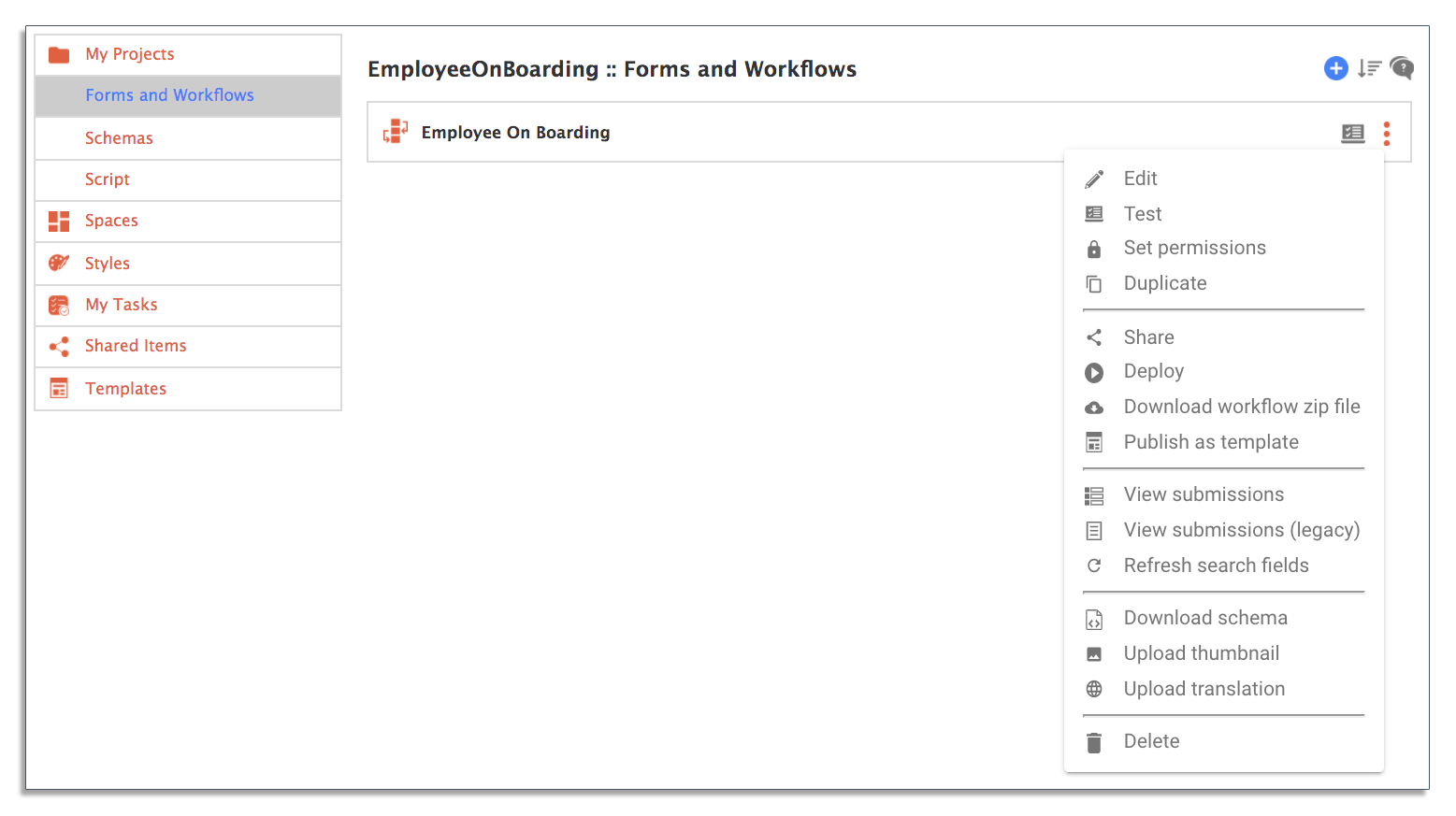Image resolution: width=1456 pixels, height=816 pixels.
Task: Click the My Projects folder icon
Action: pyautogui.click(x=59, y=54)
